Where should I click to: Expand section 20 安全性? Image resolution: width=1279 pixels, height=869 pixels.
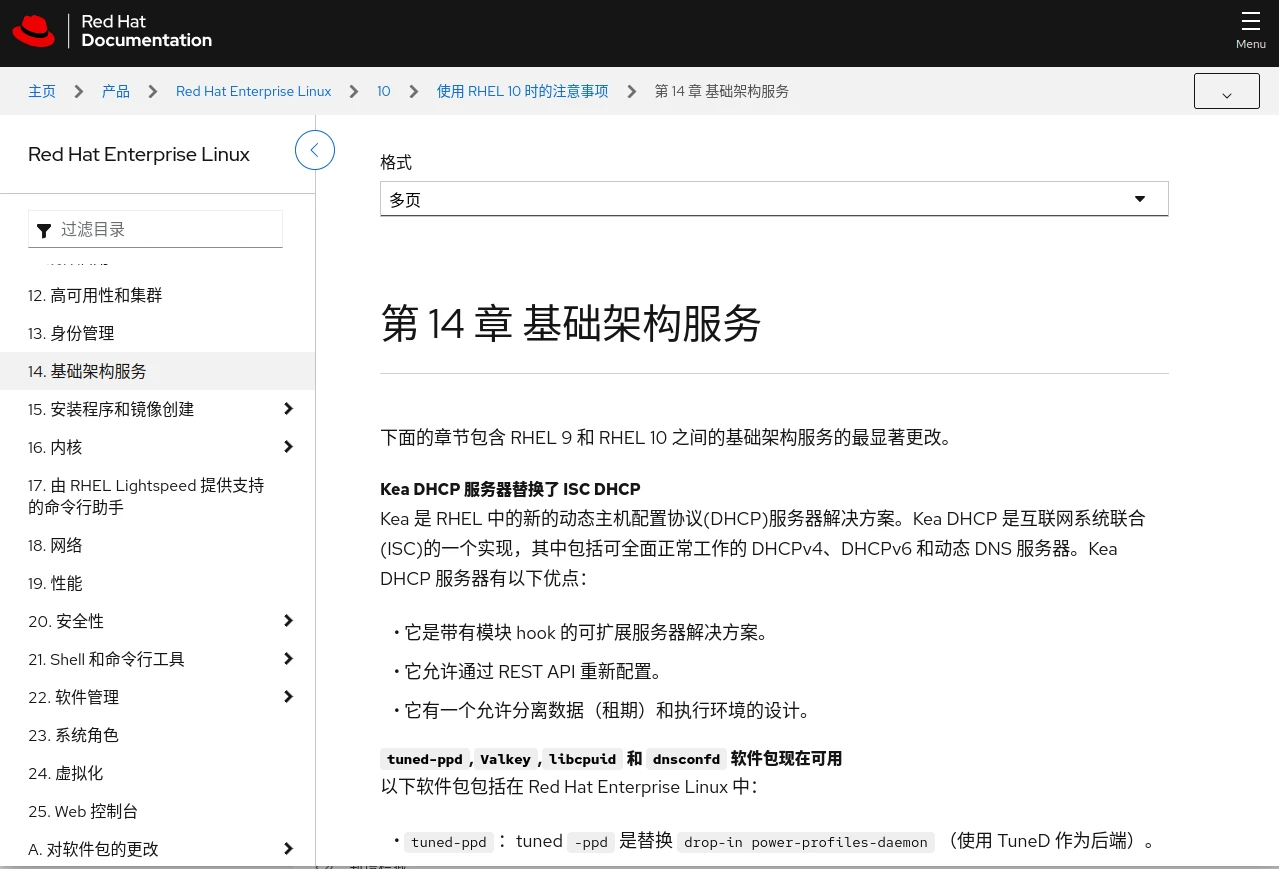(x=288, y=621)
